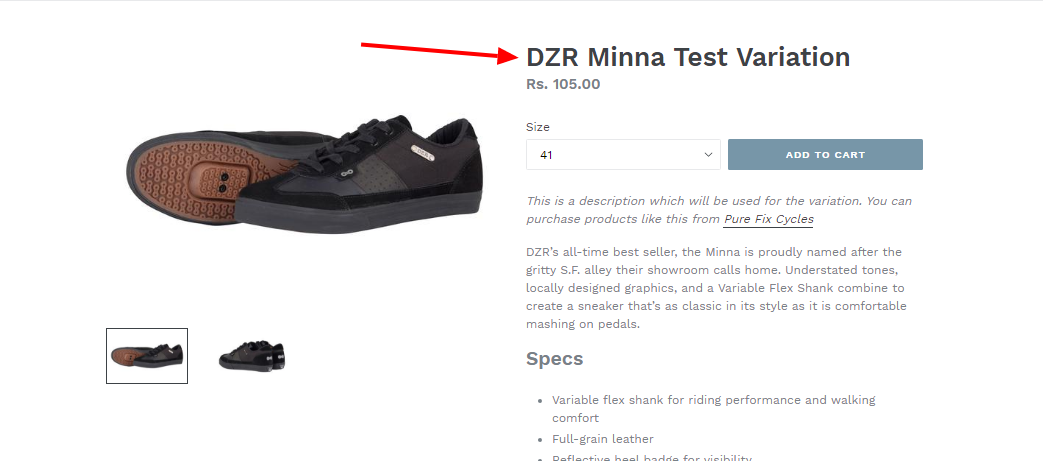Click the Variable flex shank bullet item
1043x461 pixels.
(713, 408)
